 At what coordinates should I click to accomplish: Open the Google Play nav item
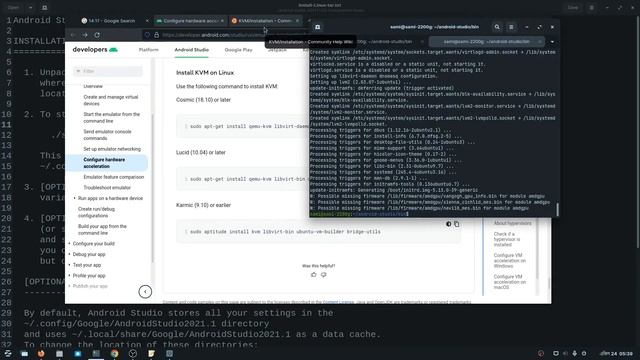pos(238,50)
